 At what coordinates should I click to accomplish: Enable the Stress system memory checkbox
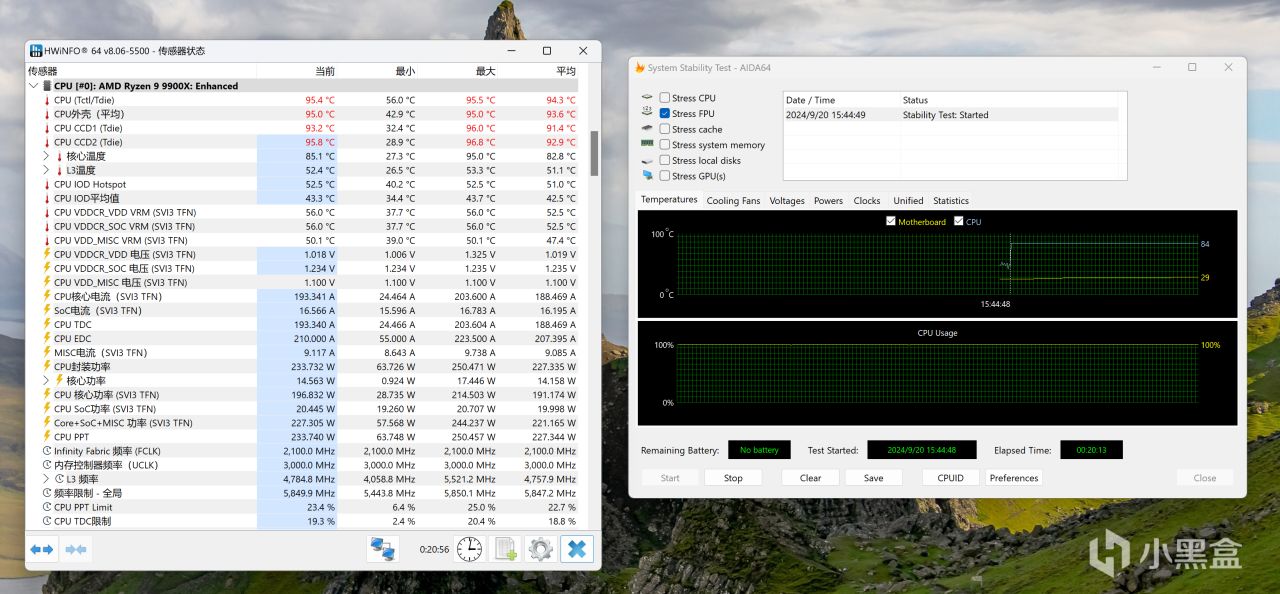coord(665,144)
